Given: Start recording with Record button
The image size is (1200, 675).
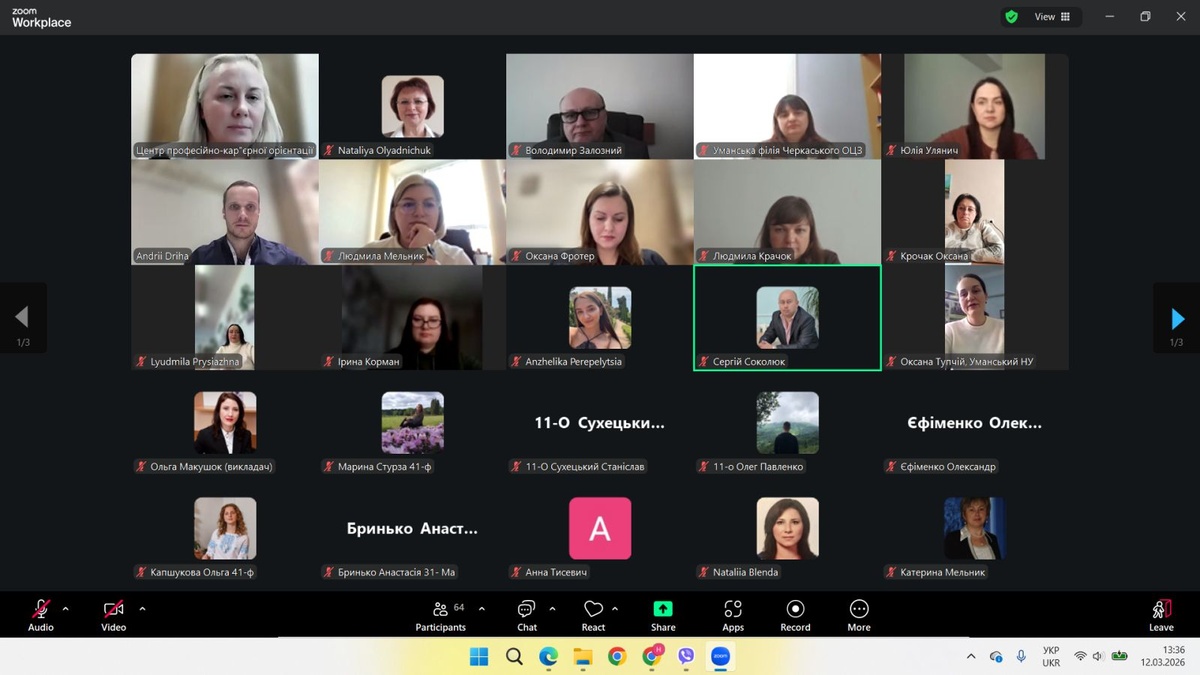Looking at the screenshot, I should pyautogui.click(x=795, y=615).
